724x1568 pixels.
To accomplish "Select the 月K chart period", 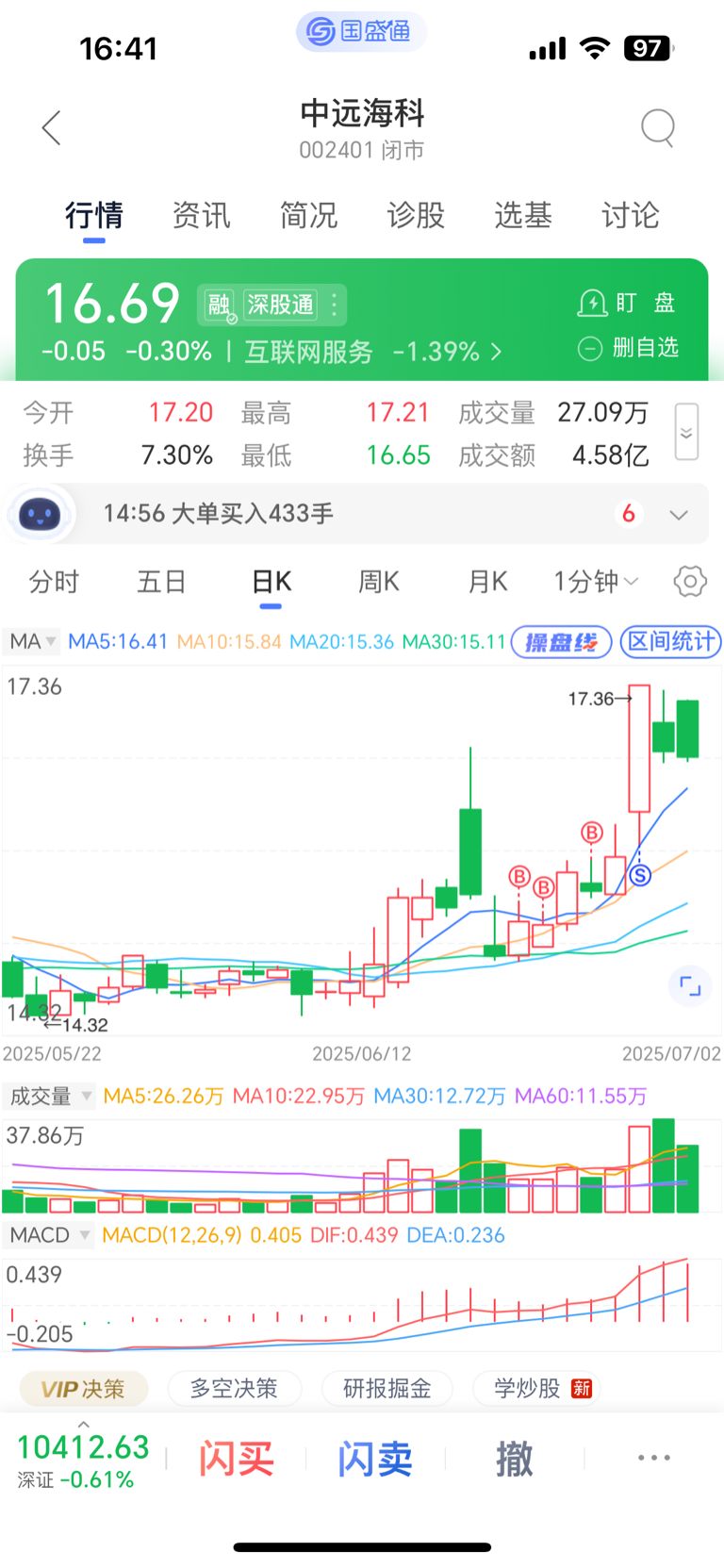I will pyautogui.click(x=487, y=582).
